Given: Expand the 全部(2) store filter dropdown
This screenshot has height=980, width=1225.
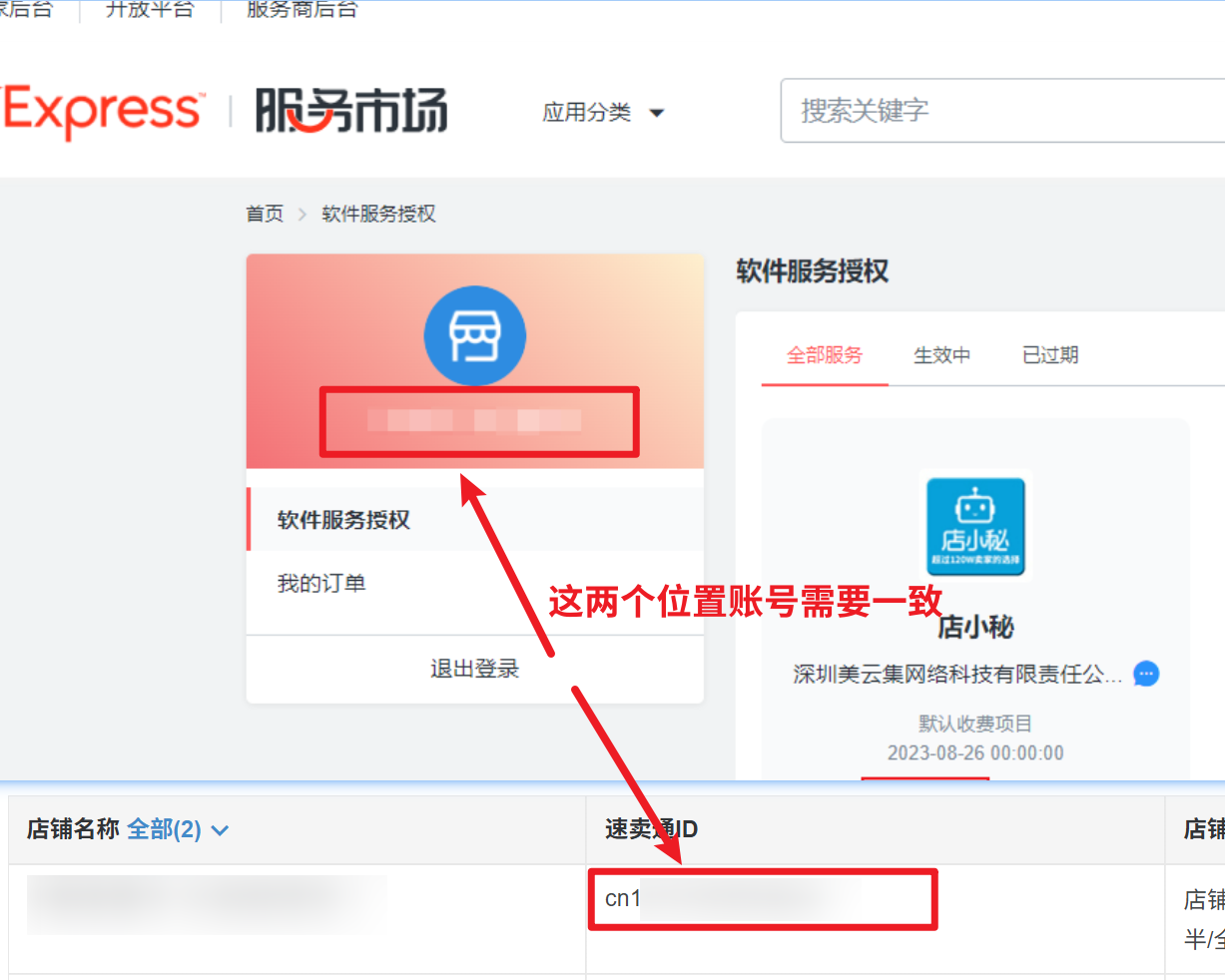Looking at the screenshot, I should [179, 829].
